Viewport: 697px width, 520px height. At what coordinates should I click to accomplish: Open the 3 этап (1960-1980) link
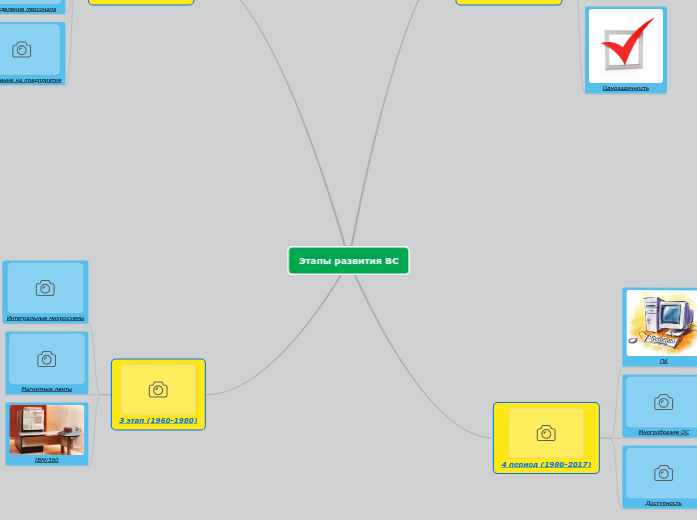point(158,421)
